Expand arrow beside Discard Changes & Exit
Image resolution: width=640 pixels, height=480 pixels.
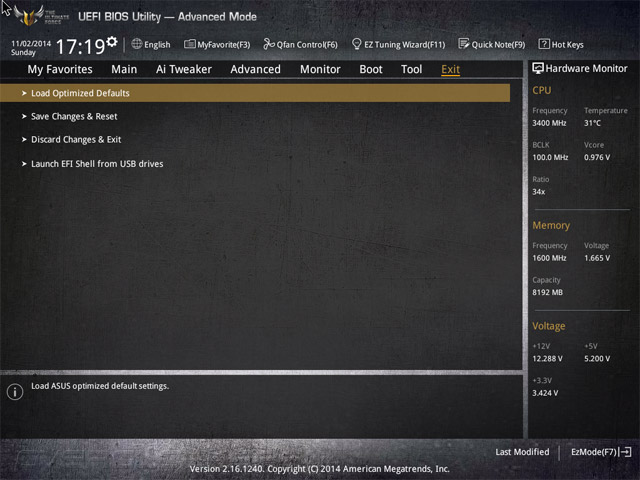24,140
